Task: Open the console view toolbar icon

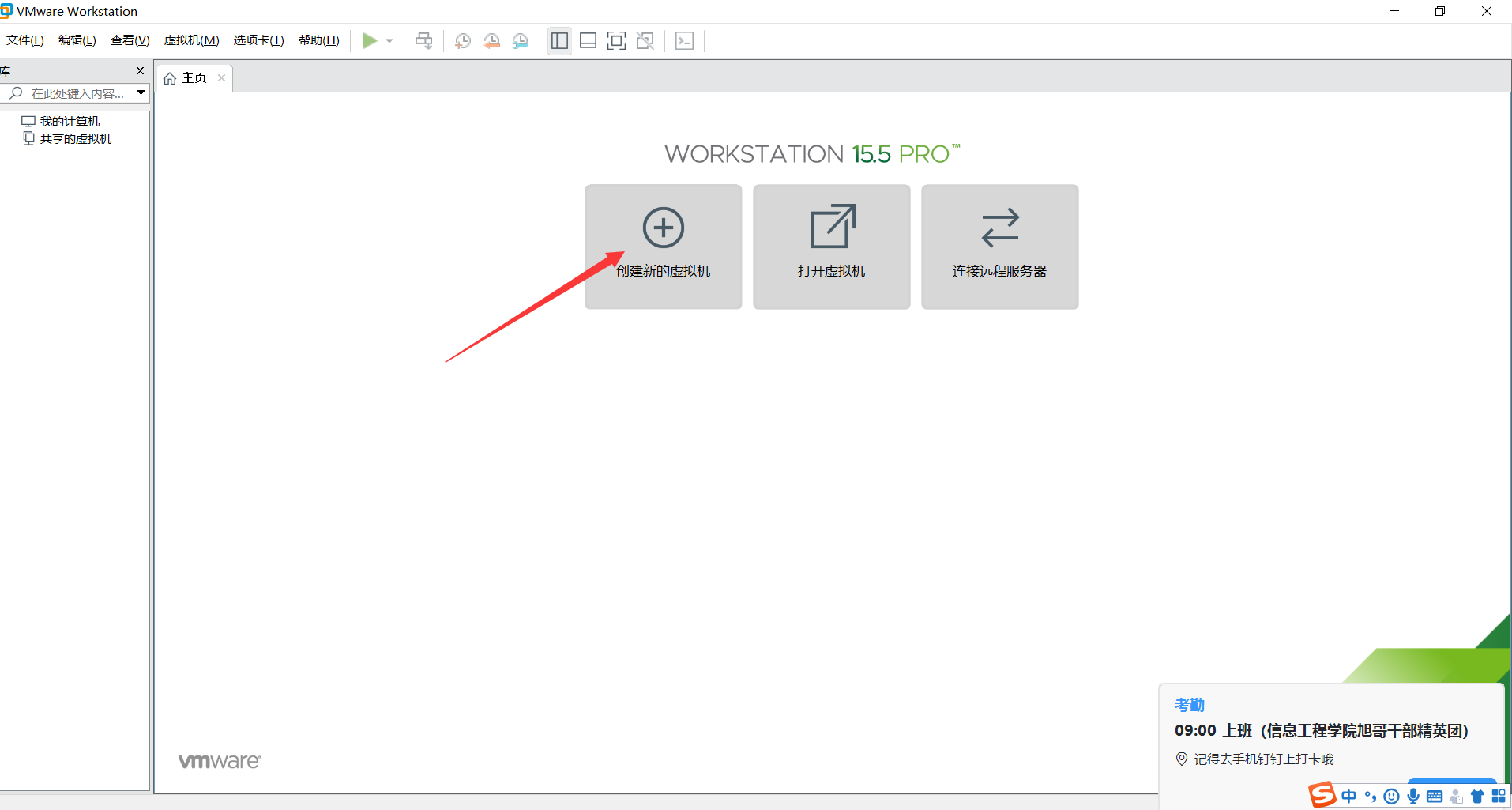Action: [685, 41]
